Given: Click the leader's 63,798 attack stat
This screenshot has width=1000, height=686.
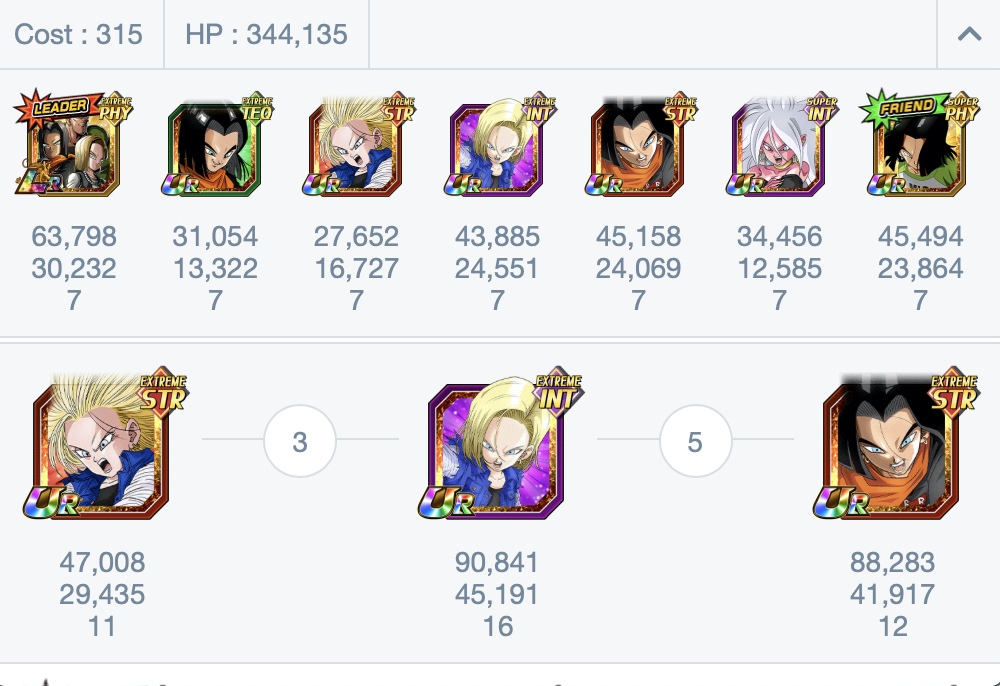Looking at the screenshot, I should click(74, 237).
